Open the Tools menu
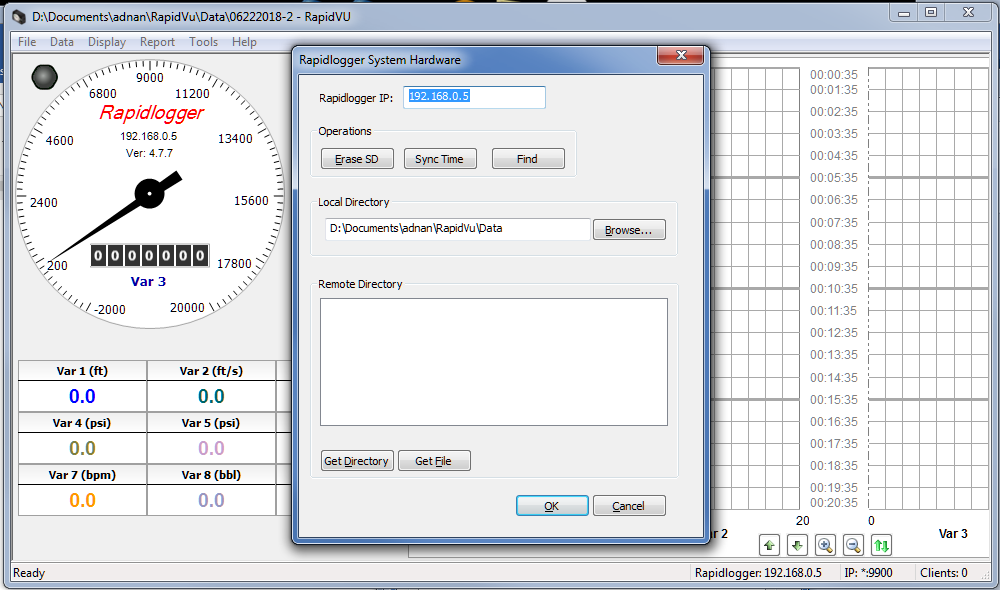 pos(203,42)
